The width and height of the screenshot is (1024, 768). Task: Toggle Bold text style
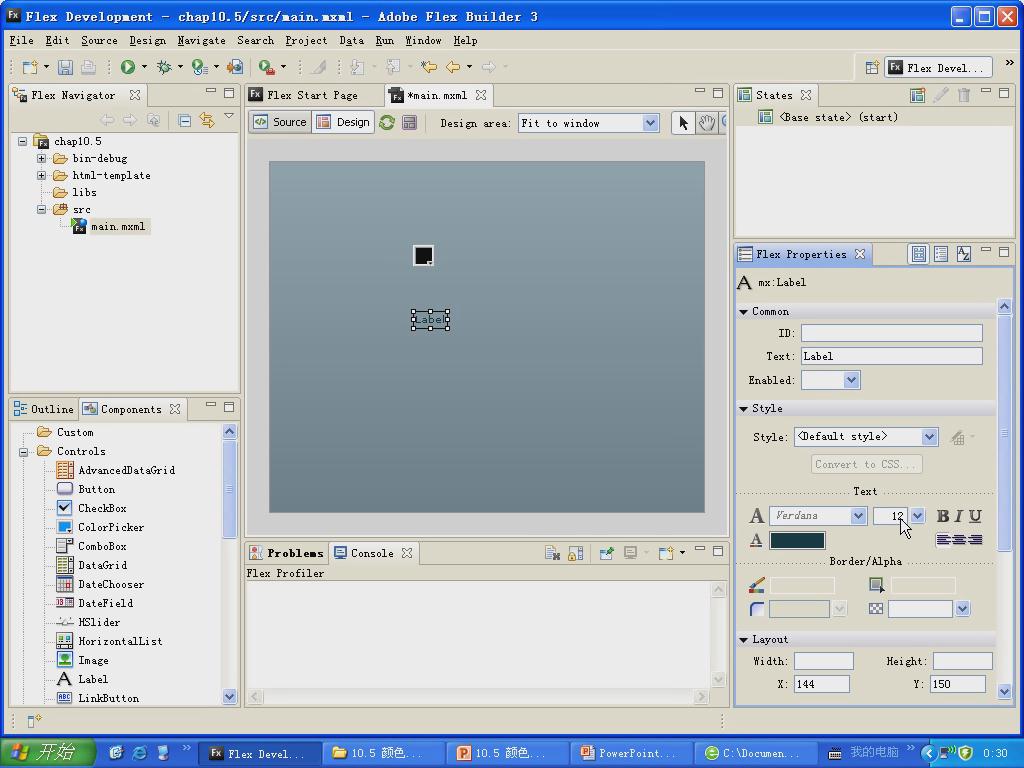pyautogui.click(x=942, y=516)
